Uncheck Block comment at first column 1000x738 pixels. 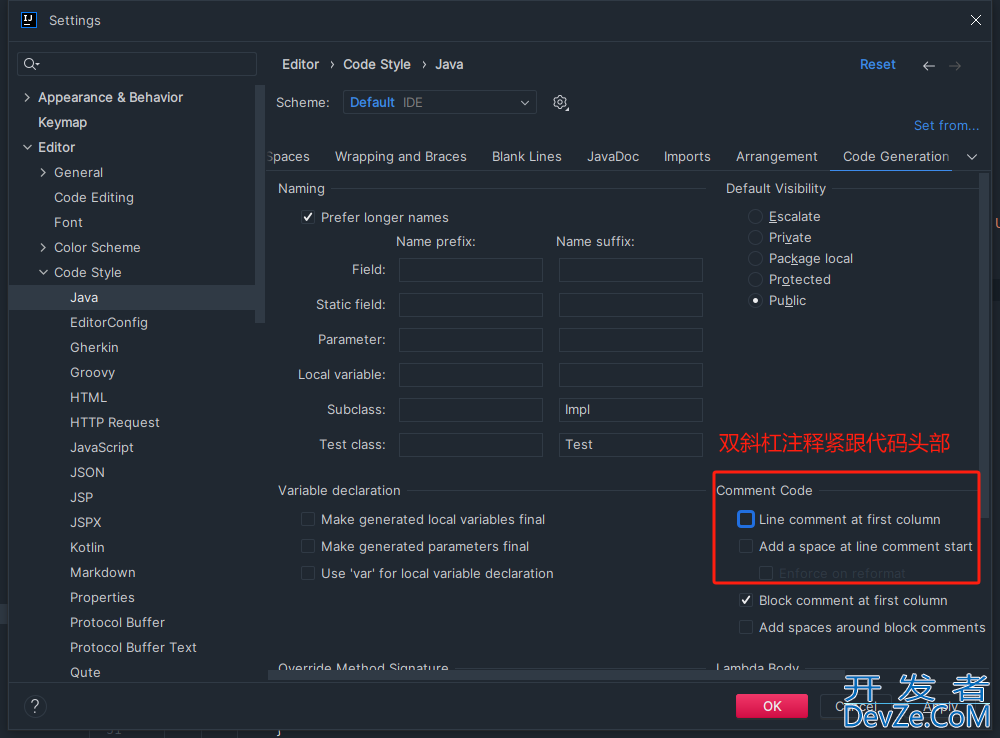[746, 600]
